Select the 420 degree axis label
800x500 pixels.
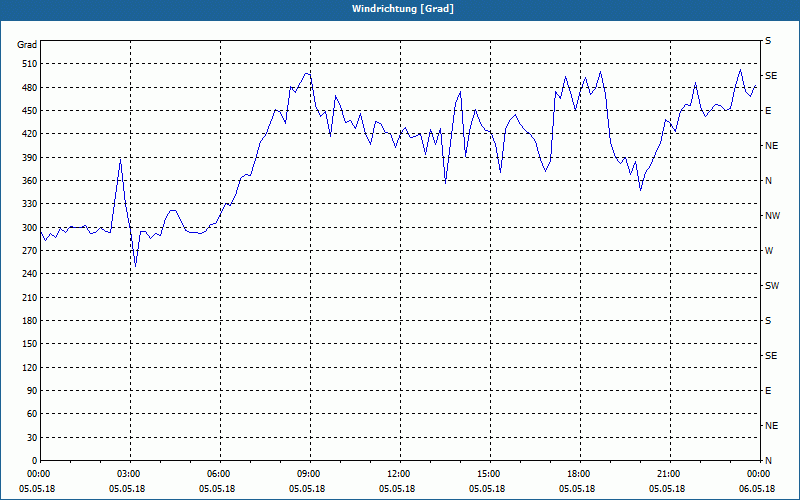click(30, 134)
